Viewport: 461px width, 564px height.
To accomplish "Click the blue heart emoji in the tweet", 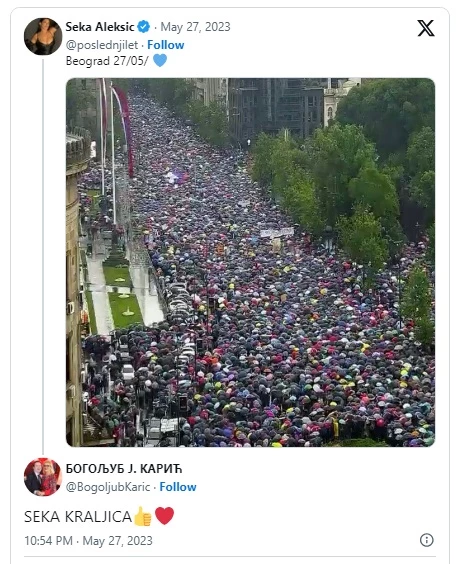I will [x=160, y=60].
